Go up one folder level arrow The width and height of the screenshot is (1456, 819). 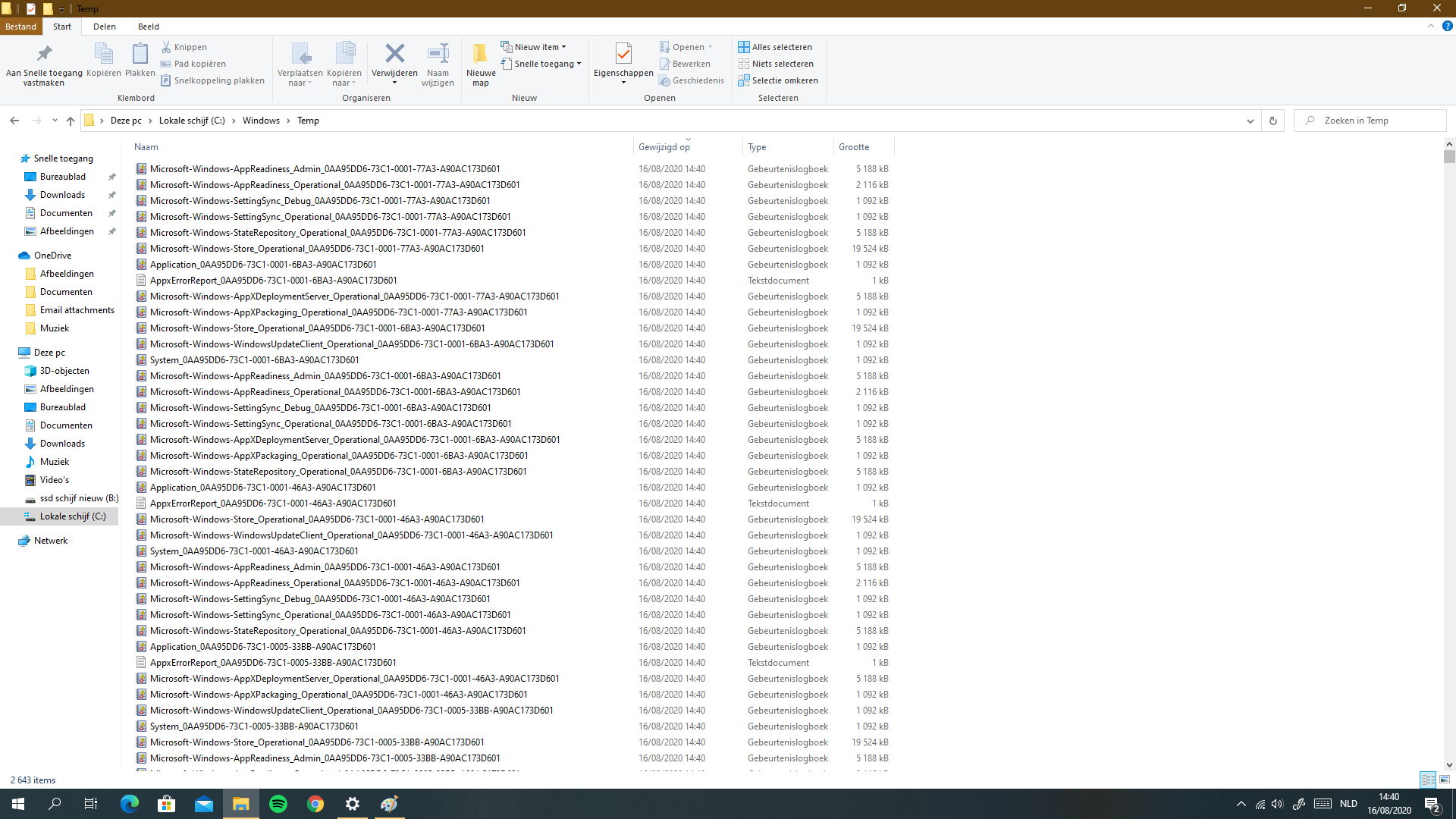click(x=71, y=121)
